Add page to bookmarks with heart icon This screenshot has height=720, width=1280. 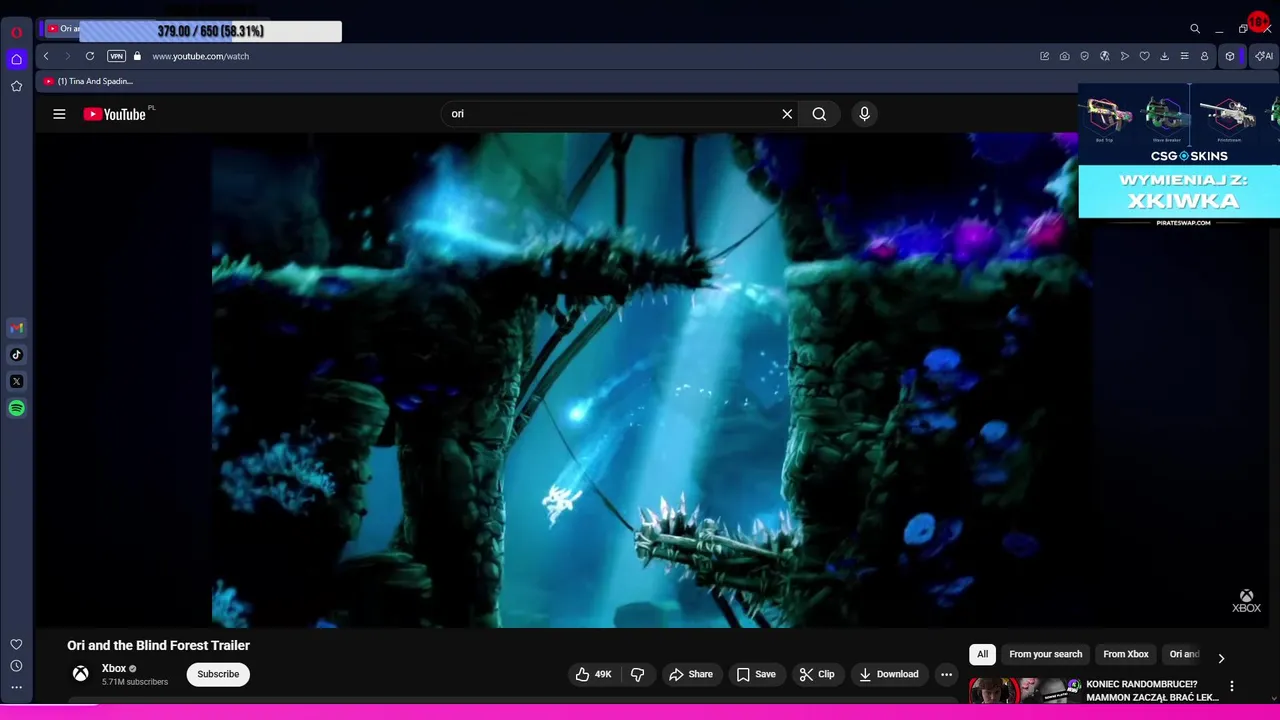click(1145, 56)
